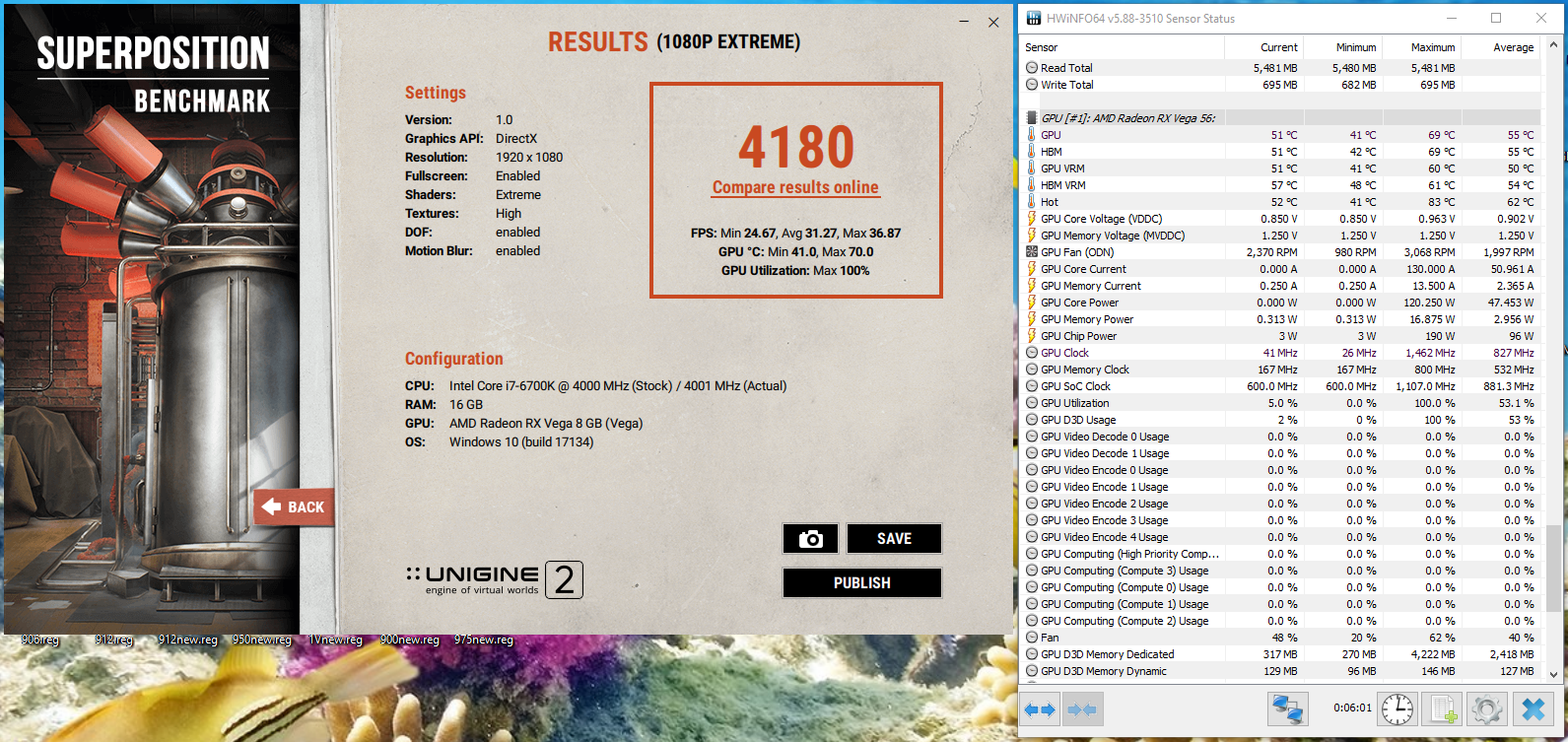
Task: Maximize the HWiNFO64 Sensor Status window
Action: coord(1496,18)
